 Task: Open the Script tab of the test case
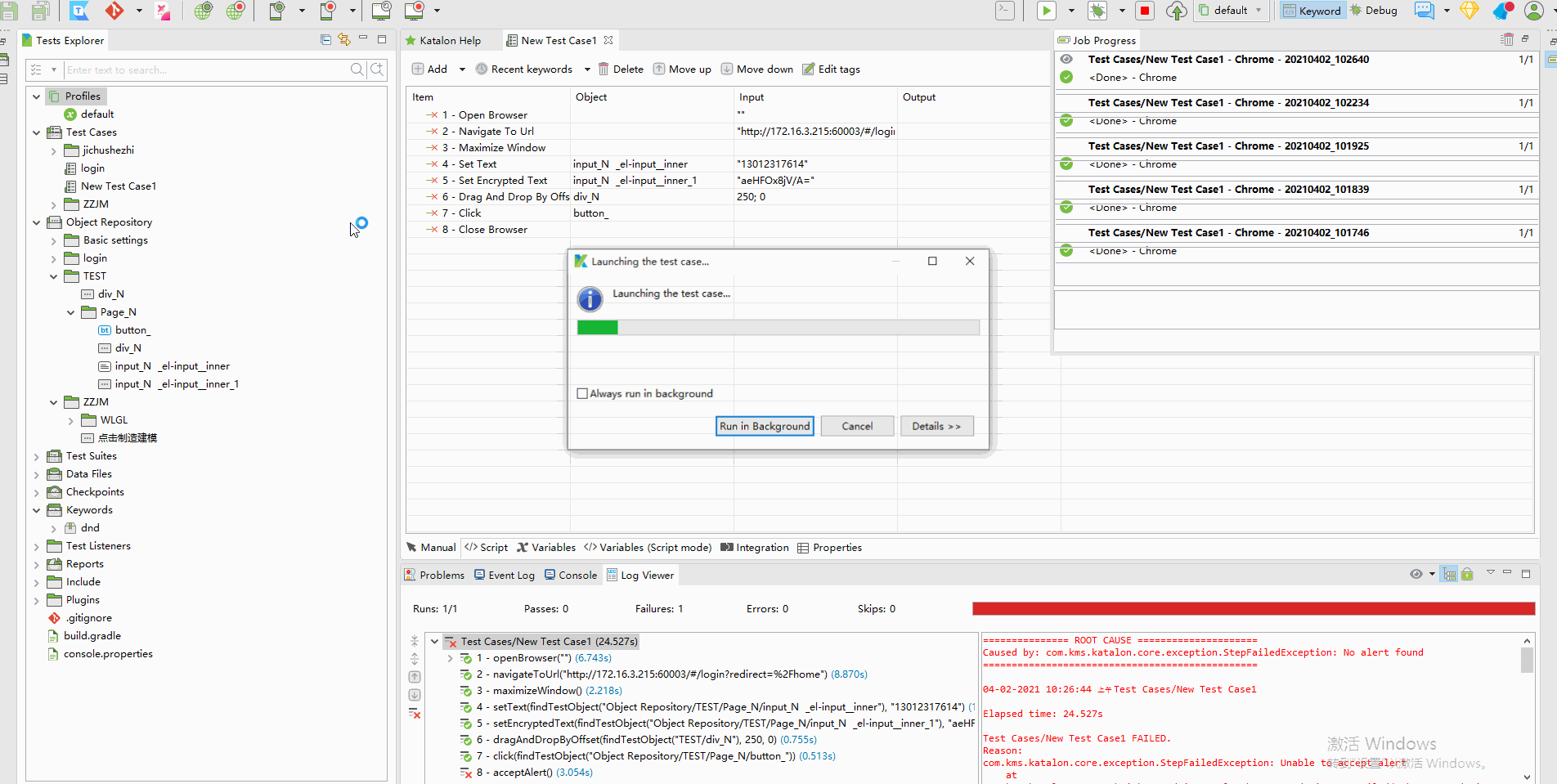pos(487,548)
